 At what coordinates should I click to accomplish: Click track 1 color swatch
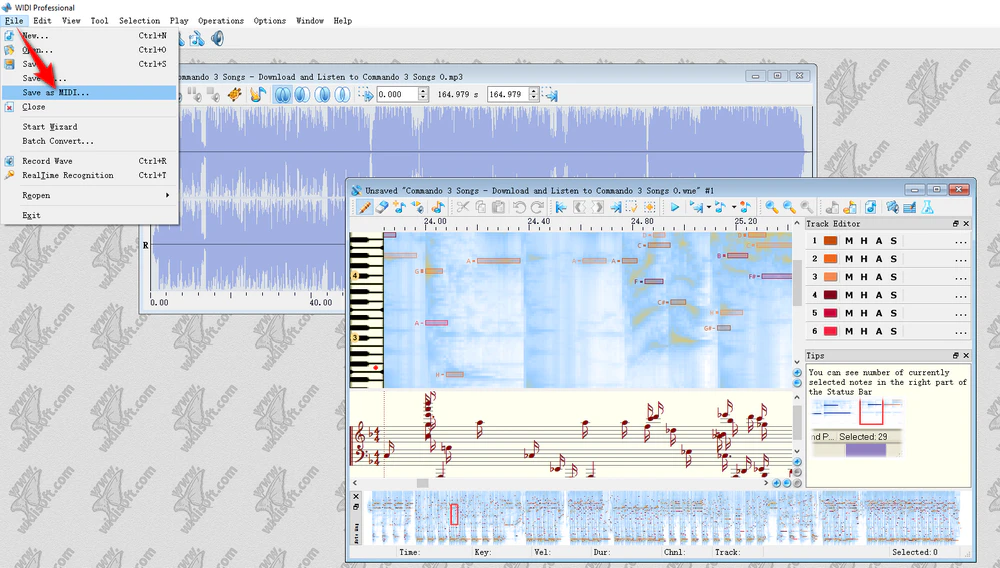coord(830,241)
